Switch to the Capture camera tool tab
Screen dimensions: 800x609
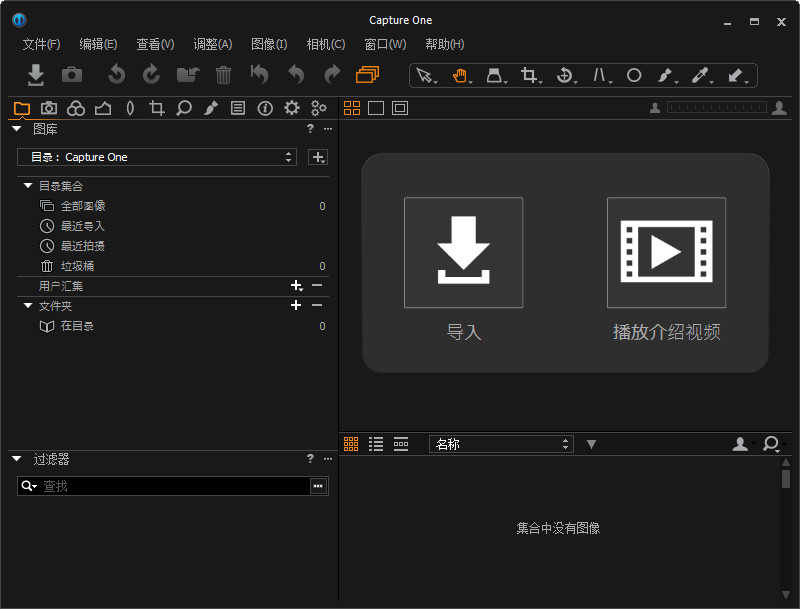click(x=49, y=108)
